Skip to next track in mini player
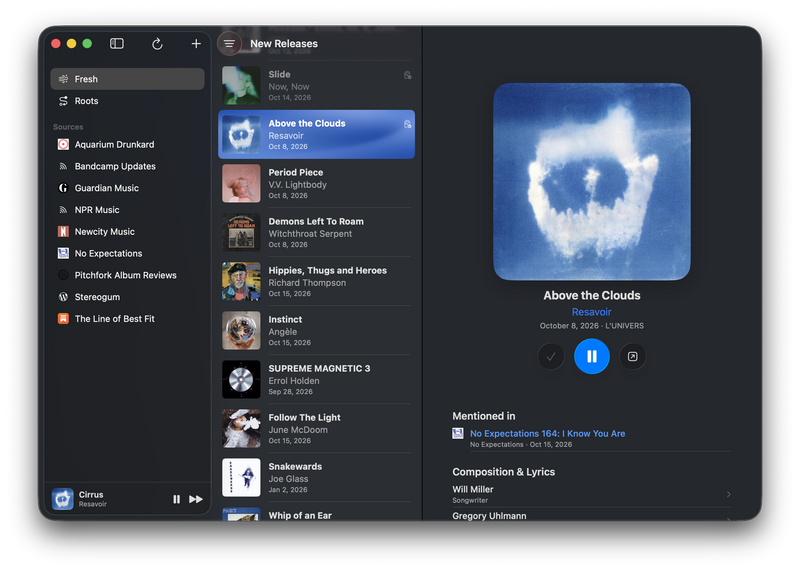The height and width of the screenshot is (571, 800). (196, 499)
